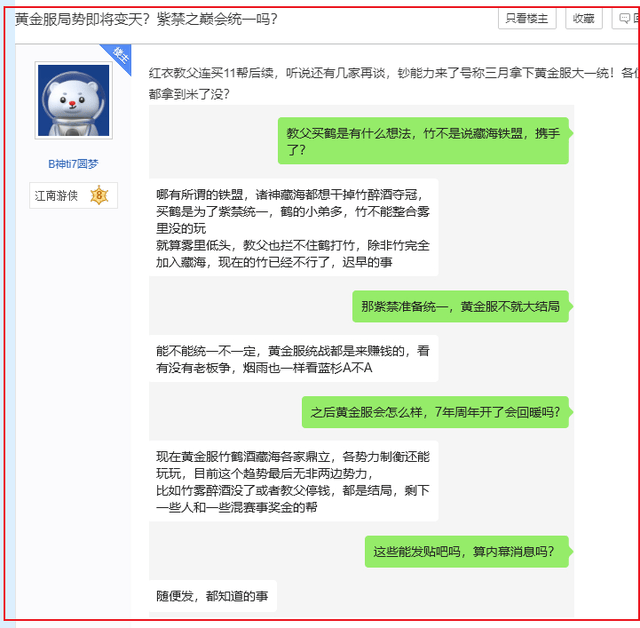Click the text line 都拿到米了没？
The width and height of the screenshot is (640, 628).
(x=189, y=94)
